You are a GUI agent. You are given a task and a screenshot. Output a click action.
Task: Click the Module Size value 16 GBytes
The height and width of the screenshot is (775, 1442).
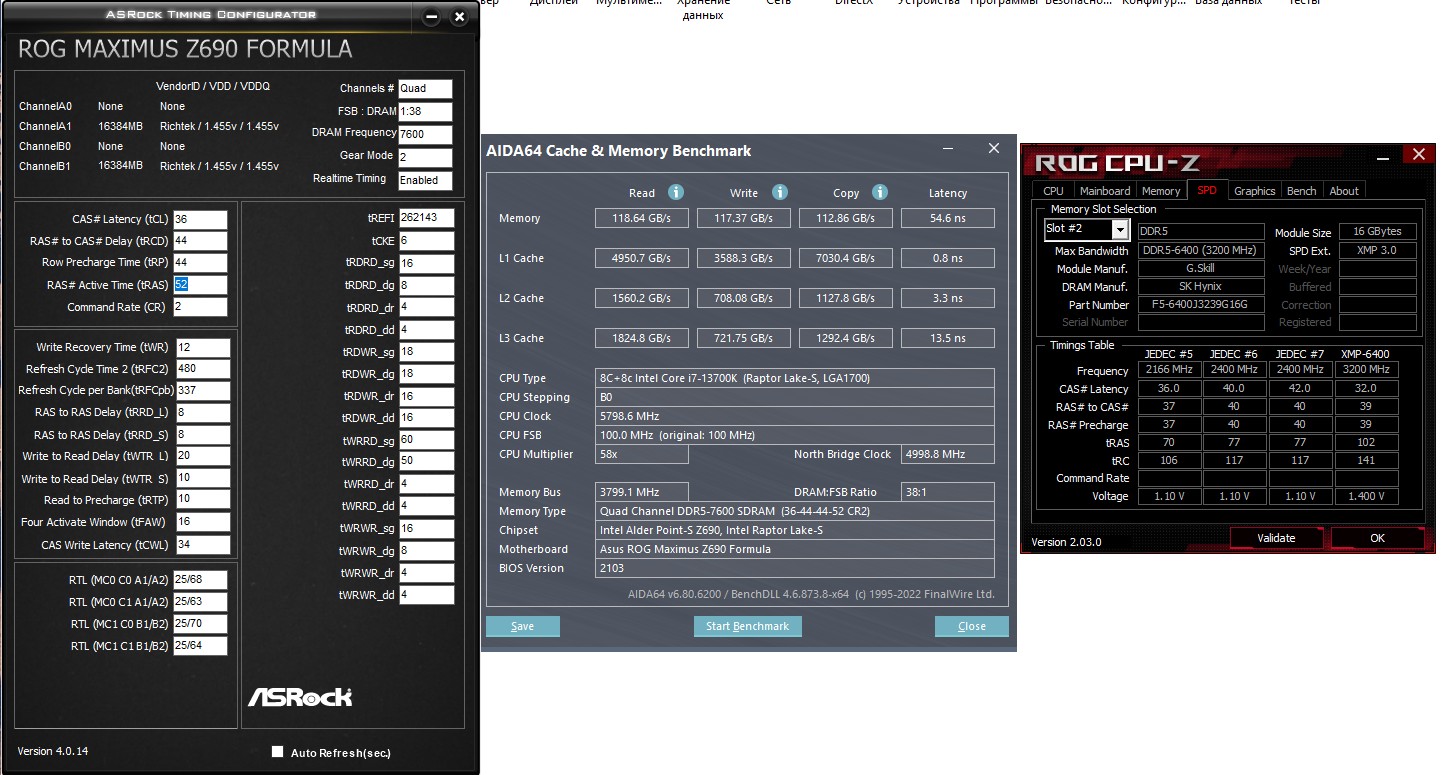pyautogui.click(x=1378, y=232)
